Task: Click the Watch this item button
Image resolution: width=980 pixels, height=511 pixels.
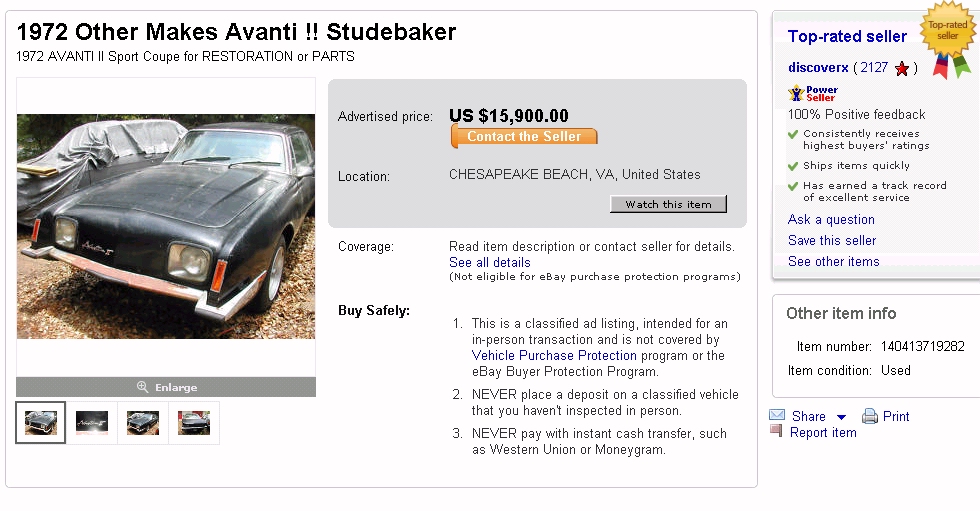Action: pos(668,204)
